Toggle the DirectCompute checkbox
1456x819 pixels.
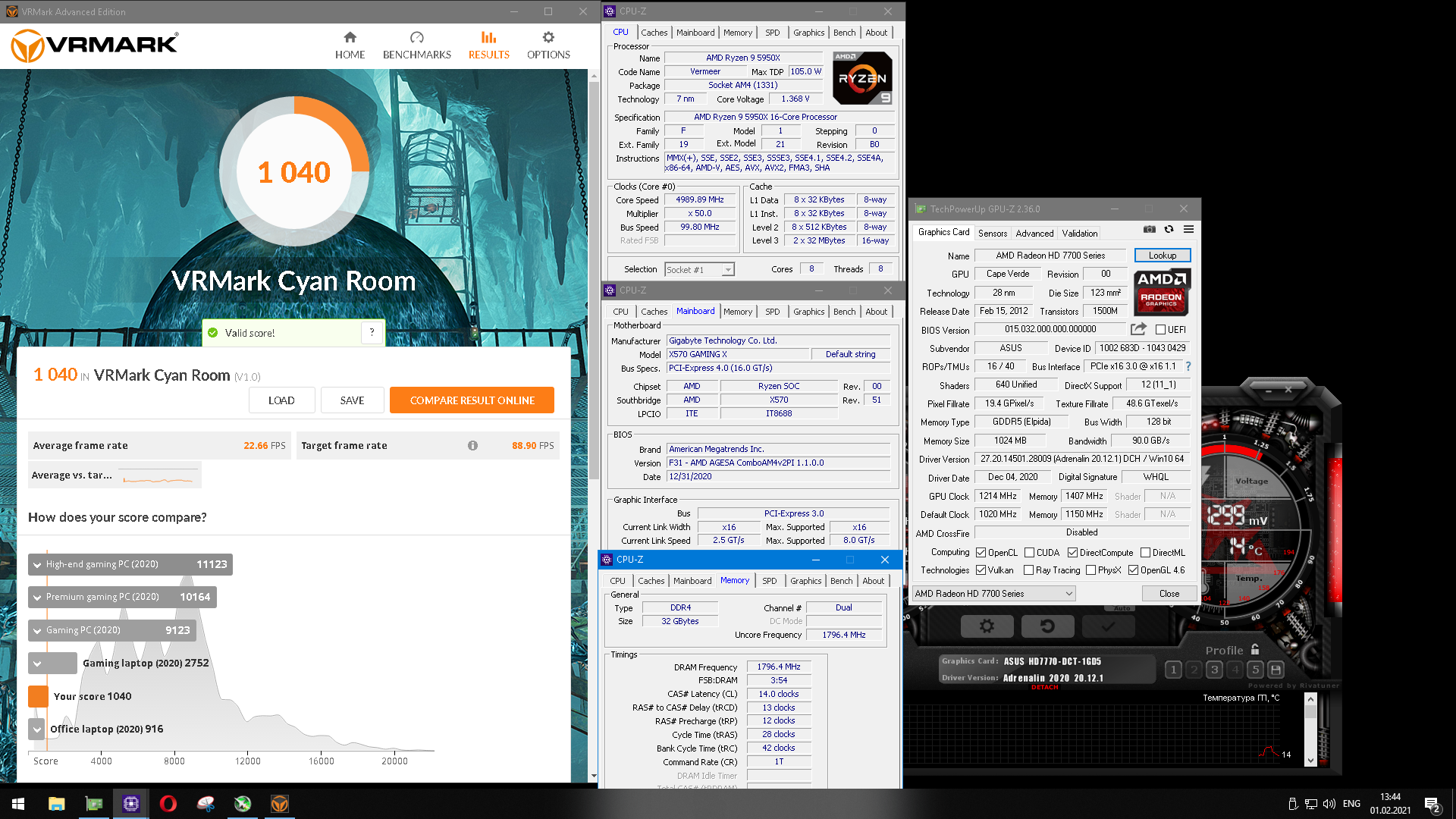1072,553
